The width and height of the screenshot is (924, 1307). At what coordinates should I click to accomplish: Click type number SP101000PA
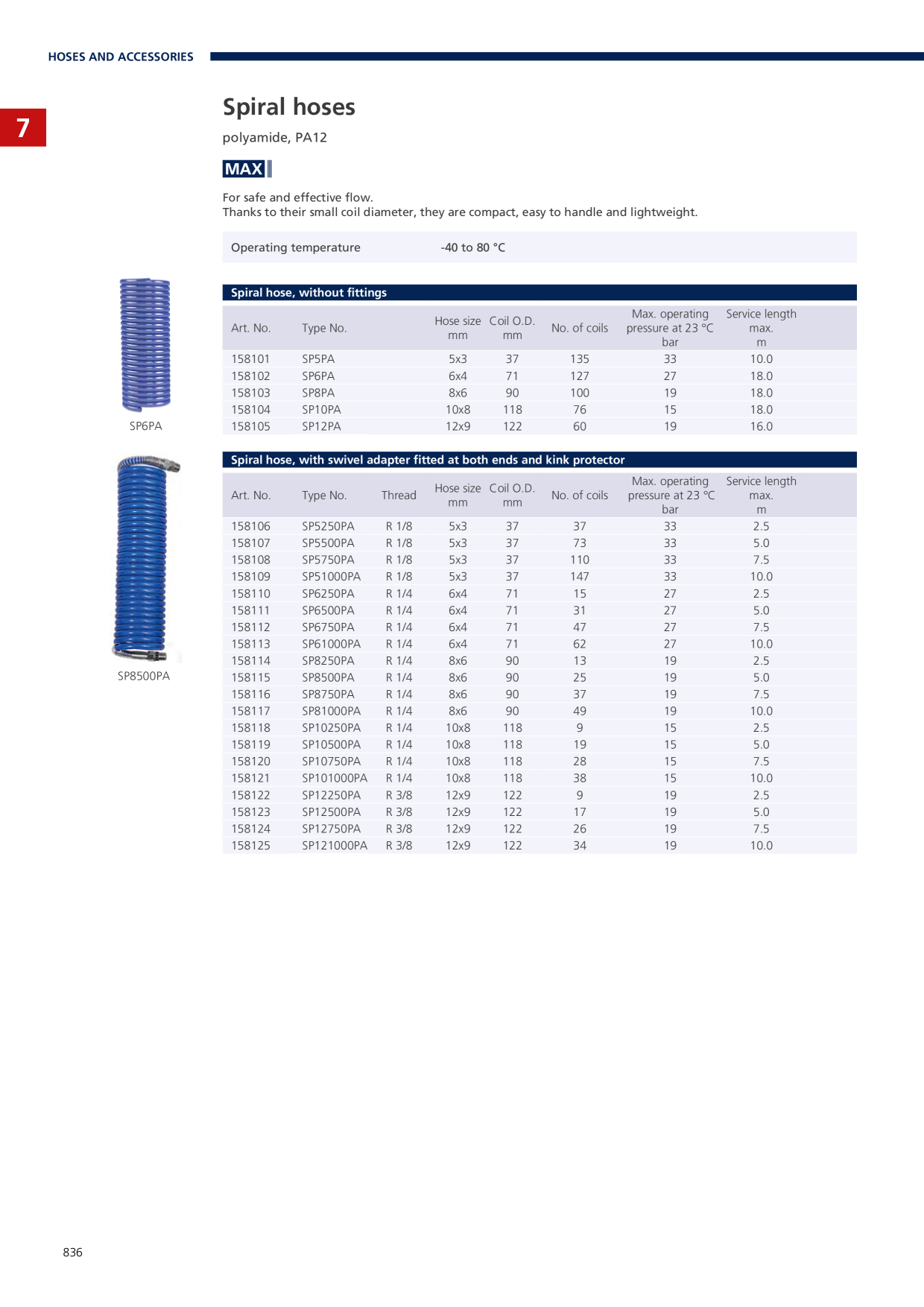(x=335, y=778)
